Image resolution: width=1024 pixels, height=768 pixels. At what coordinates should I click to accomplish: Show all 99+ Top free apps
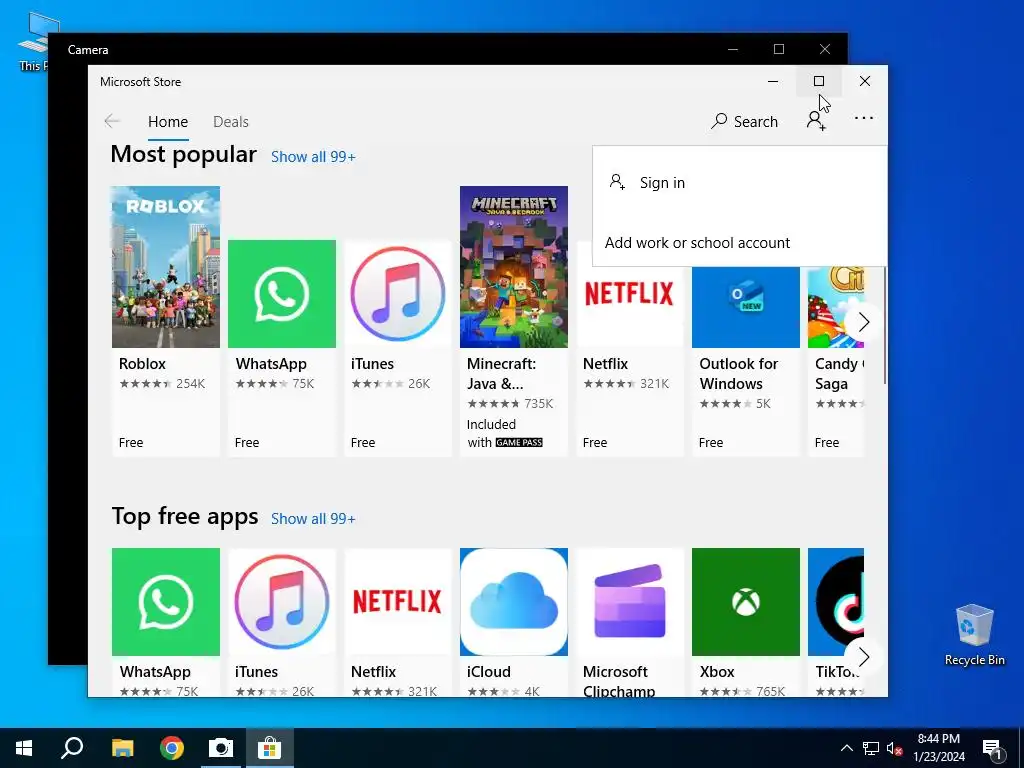point(313,519)
